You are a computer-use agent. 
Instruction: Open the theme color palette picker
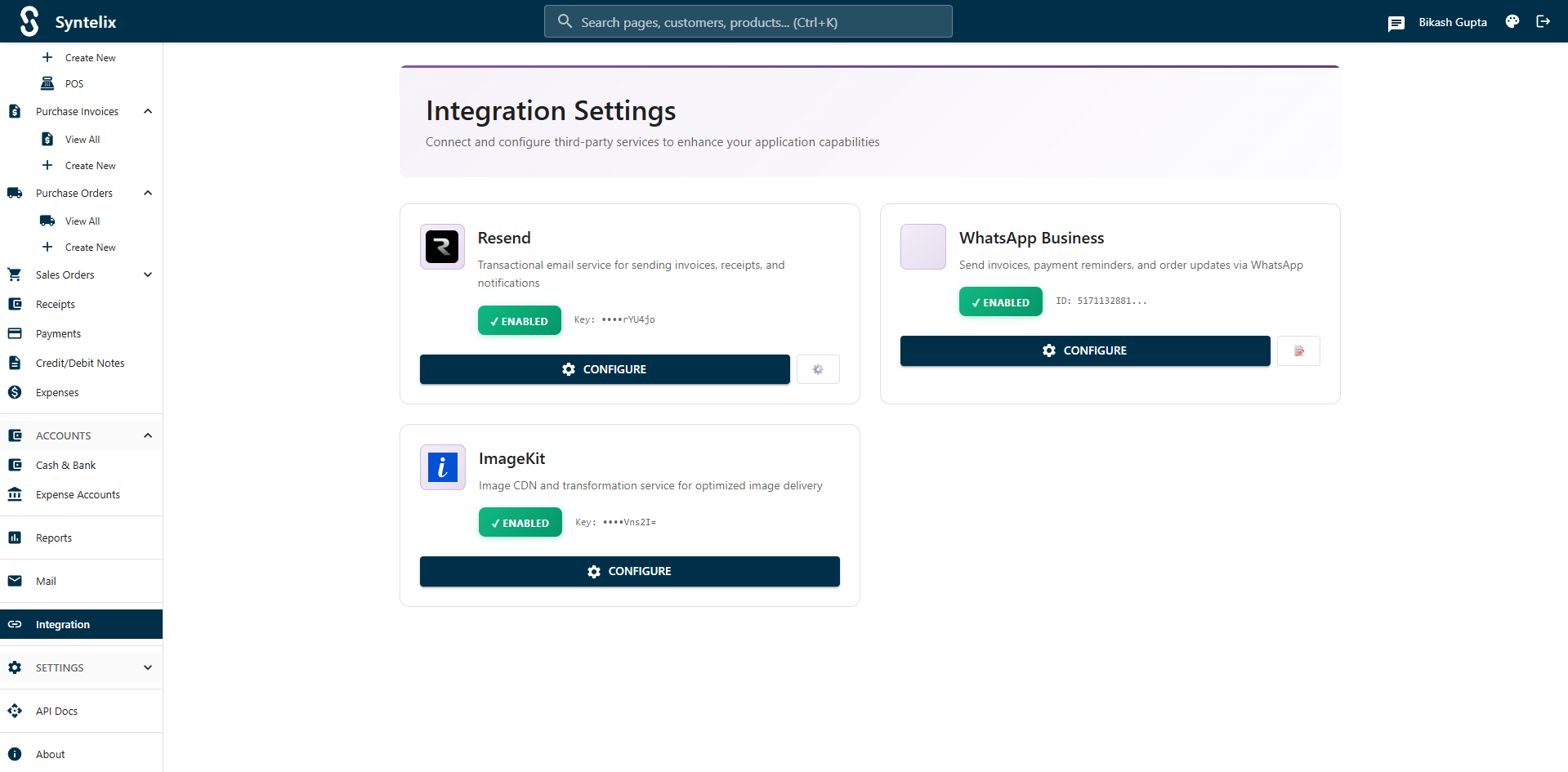1512,22
